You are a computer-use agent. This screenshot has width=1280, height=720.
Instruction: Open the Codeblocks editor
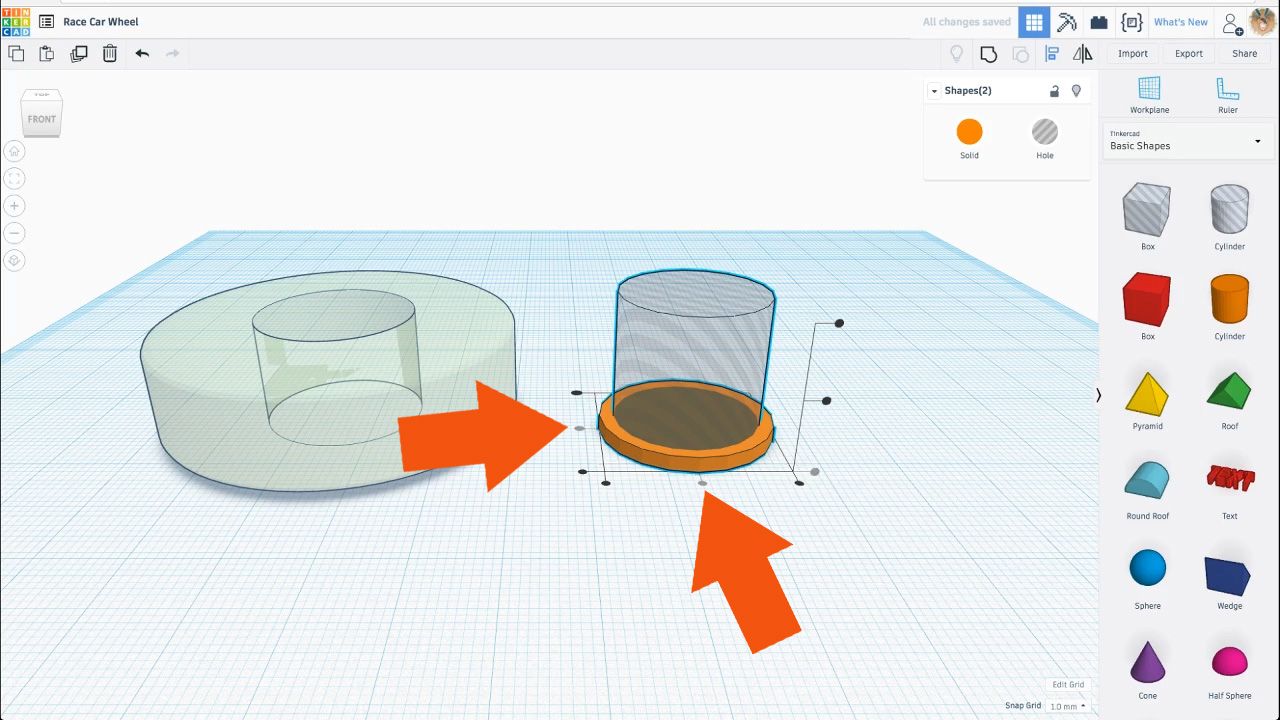tap(1132, 22)
